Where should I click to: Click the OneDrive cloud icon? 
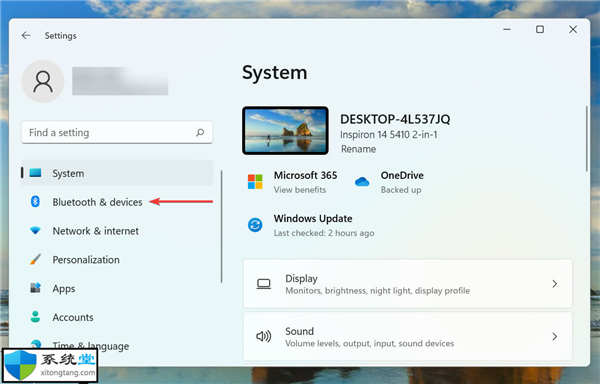(362, 182)
